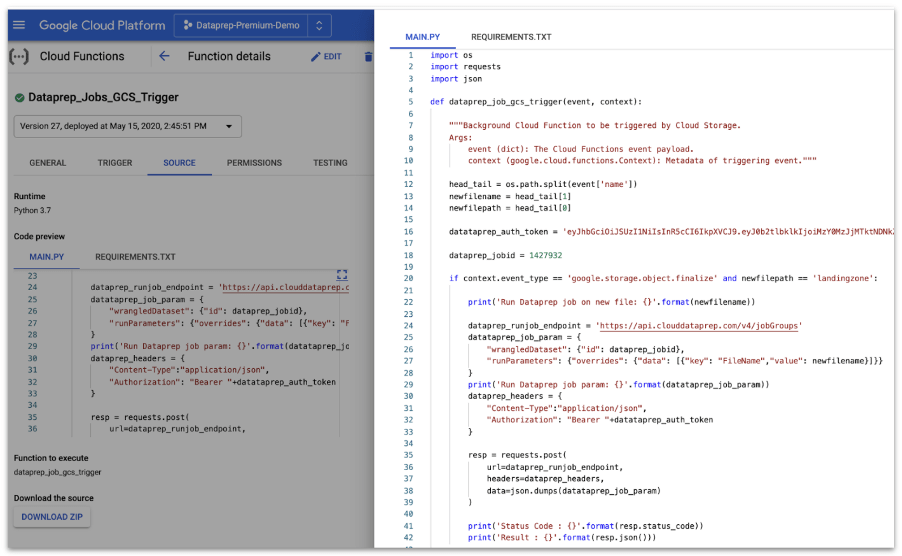Click 'import json' on line 3

[456, 79]
